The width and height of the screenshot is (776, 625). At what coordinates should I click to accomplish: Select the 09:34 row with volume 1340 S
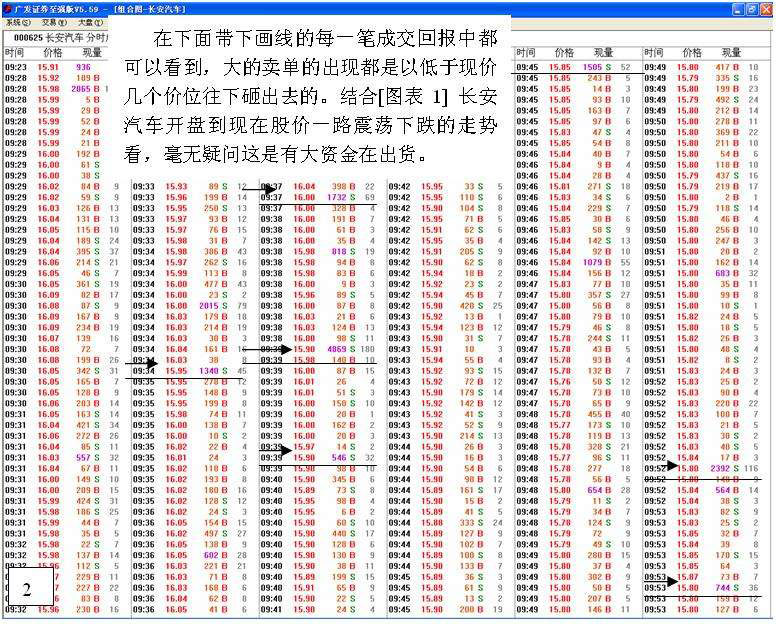click(x=190, y=371)
